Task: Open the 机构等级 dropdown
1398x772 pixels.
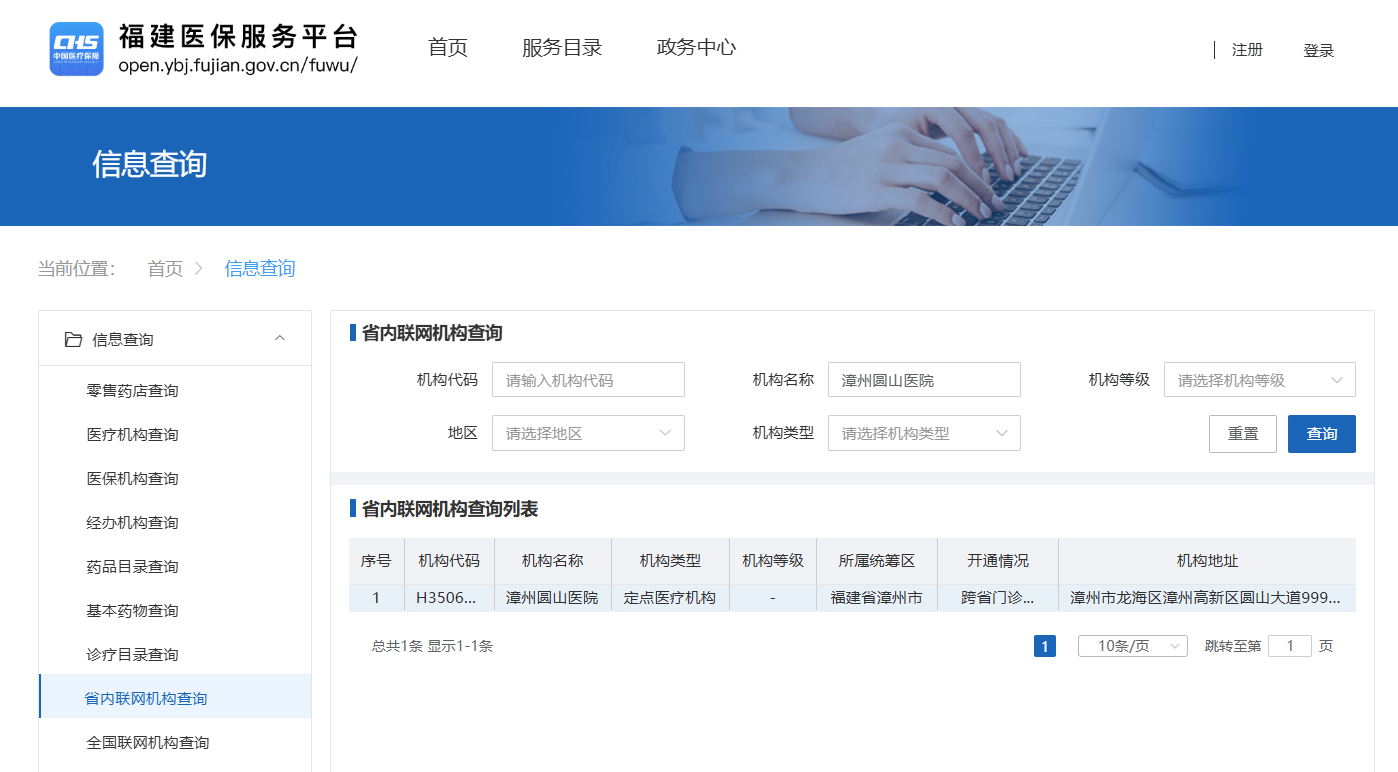Action: [1259, 380]
